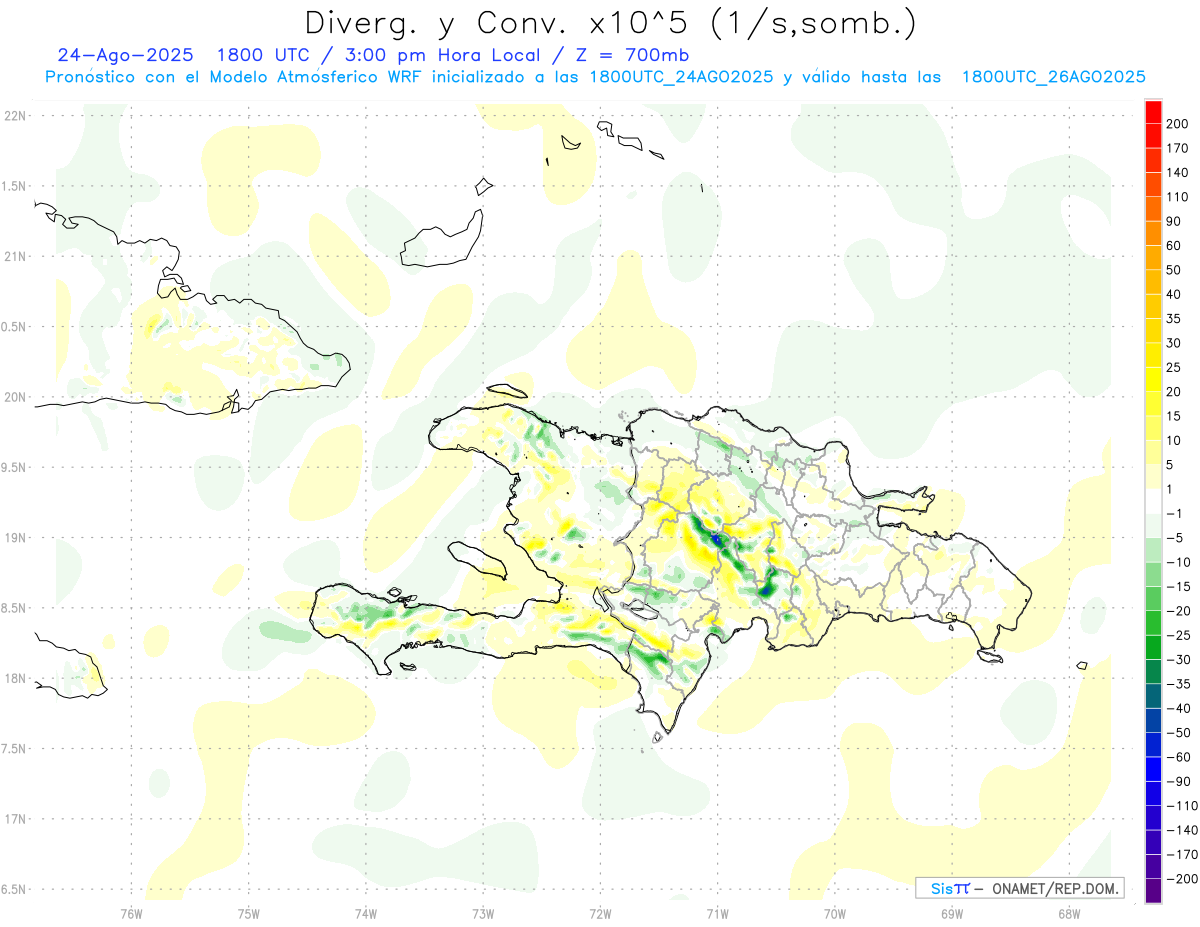Viewport: 1200px width, 927px height.
Task: Click the purple swatch at color scale bottom
Action: coord(1153,890)
